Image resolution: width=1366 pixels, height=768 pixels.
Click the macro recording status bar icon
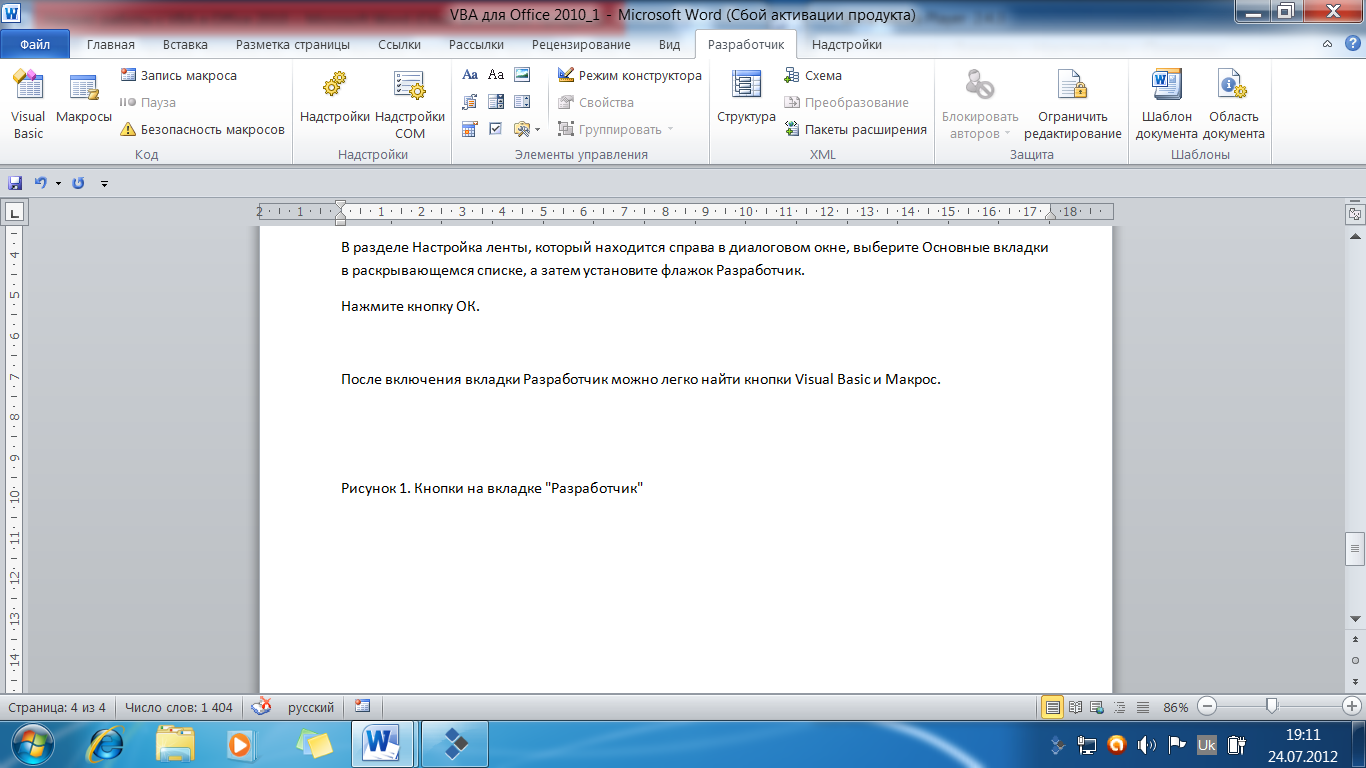click(x=362, y=707)
